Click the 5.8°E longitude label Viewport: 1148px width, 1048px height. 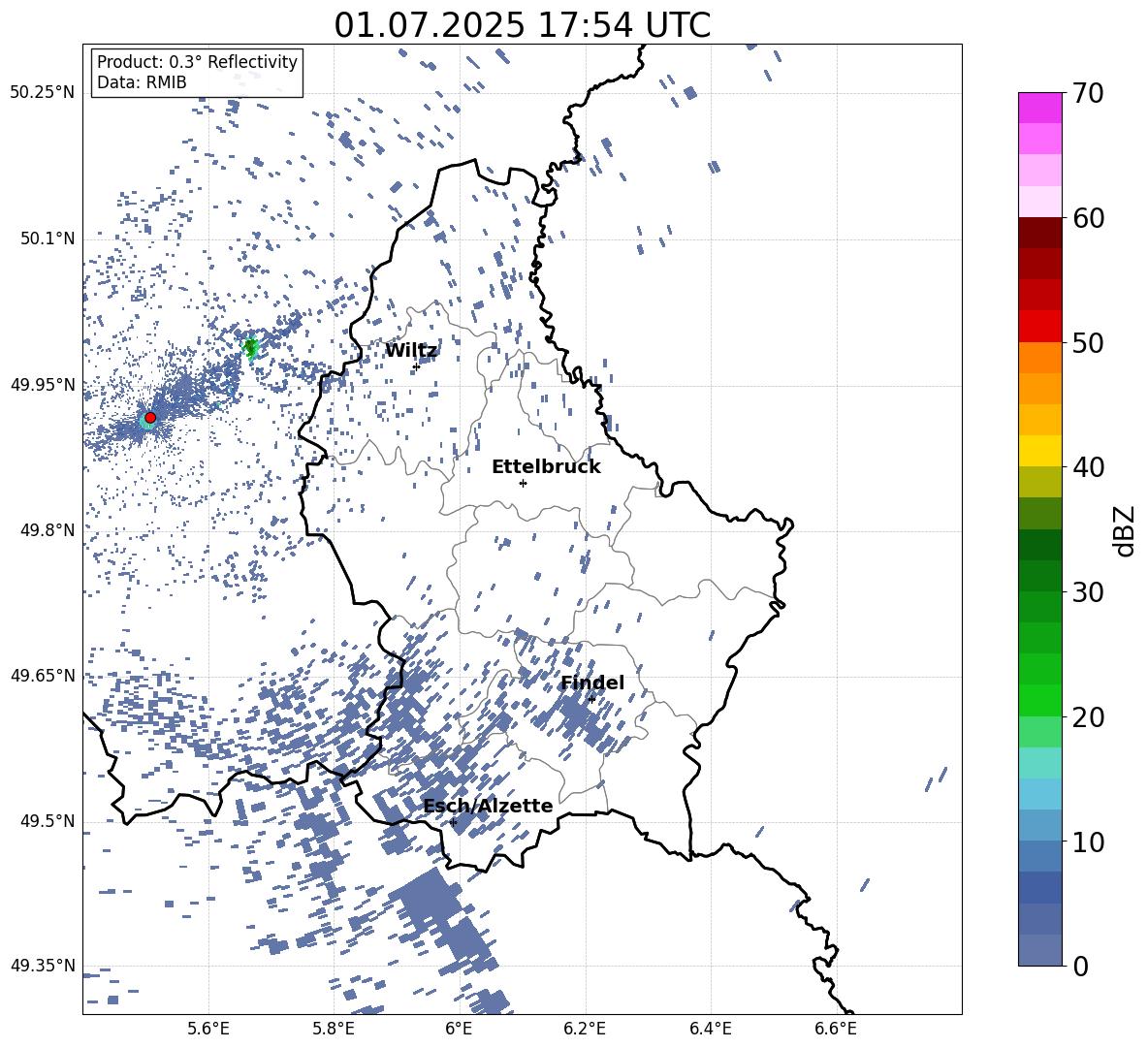coord(334,1029)
